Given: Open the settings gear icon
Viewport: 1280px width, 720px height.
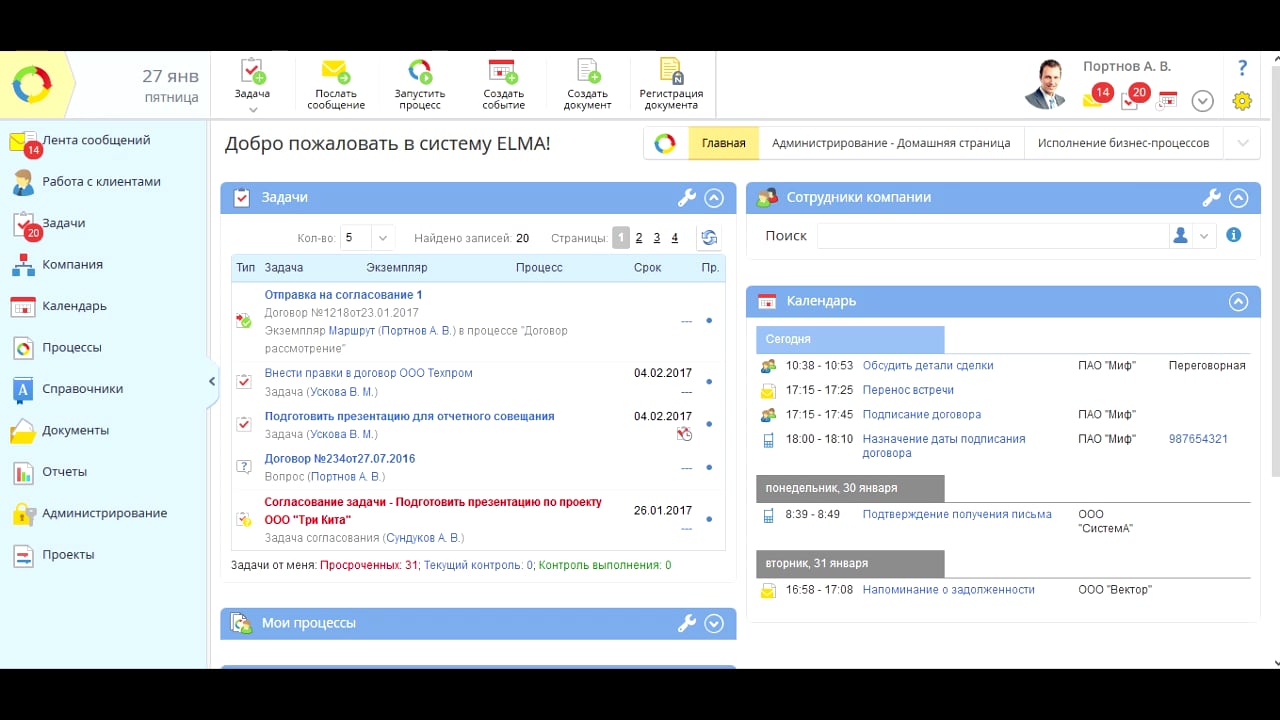Looking at the screenshot, I should tap(1242, 101).
